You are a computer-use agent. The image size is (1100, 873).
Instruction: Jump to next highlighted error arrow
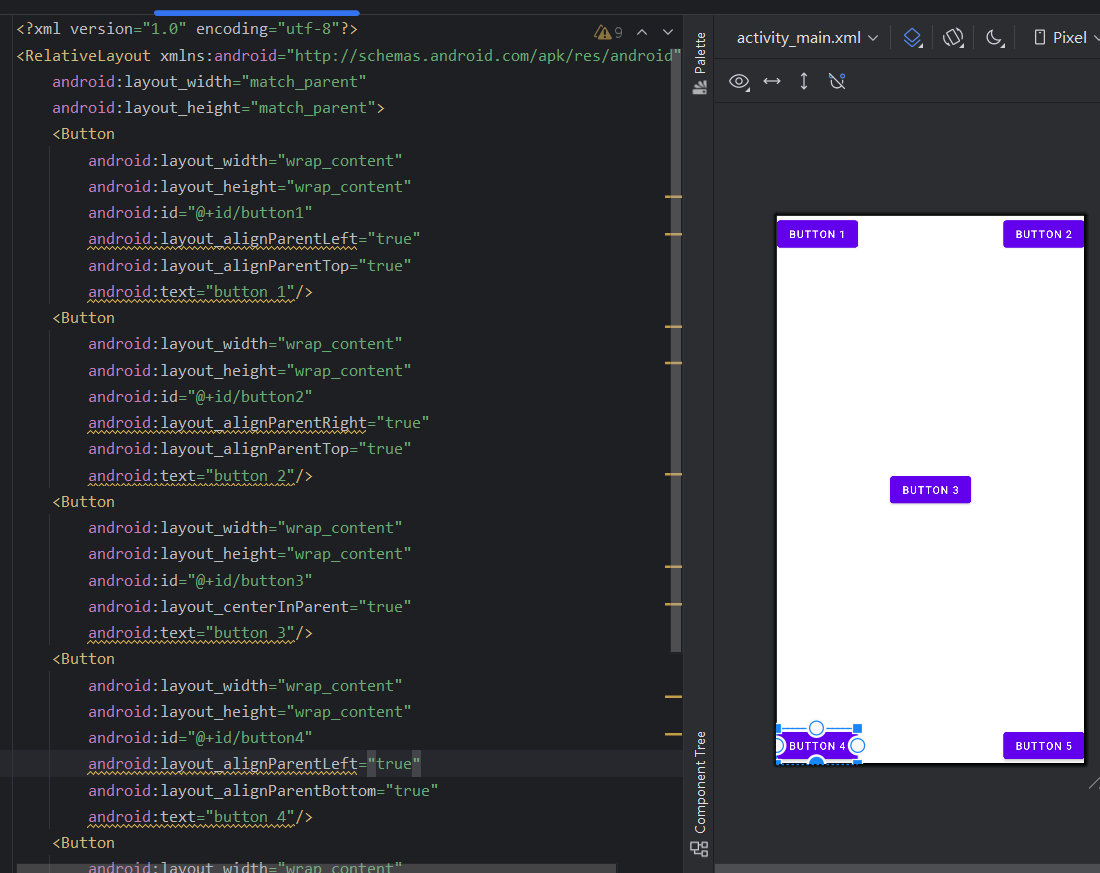coord(668,32)
